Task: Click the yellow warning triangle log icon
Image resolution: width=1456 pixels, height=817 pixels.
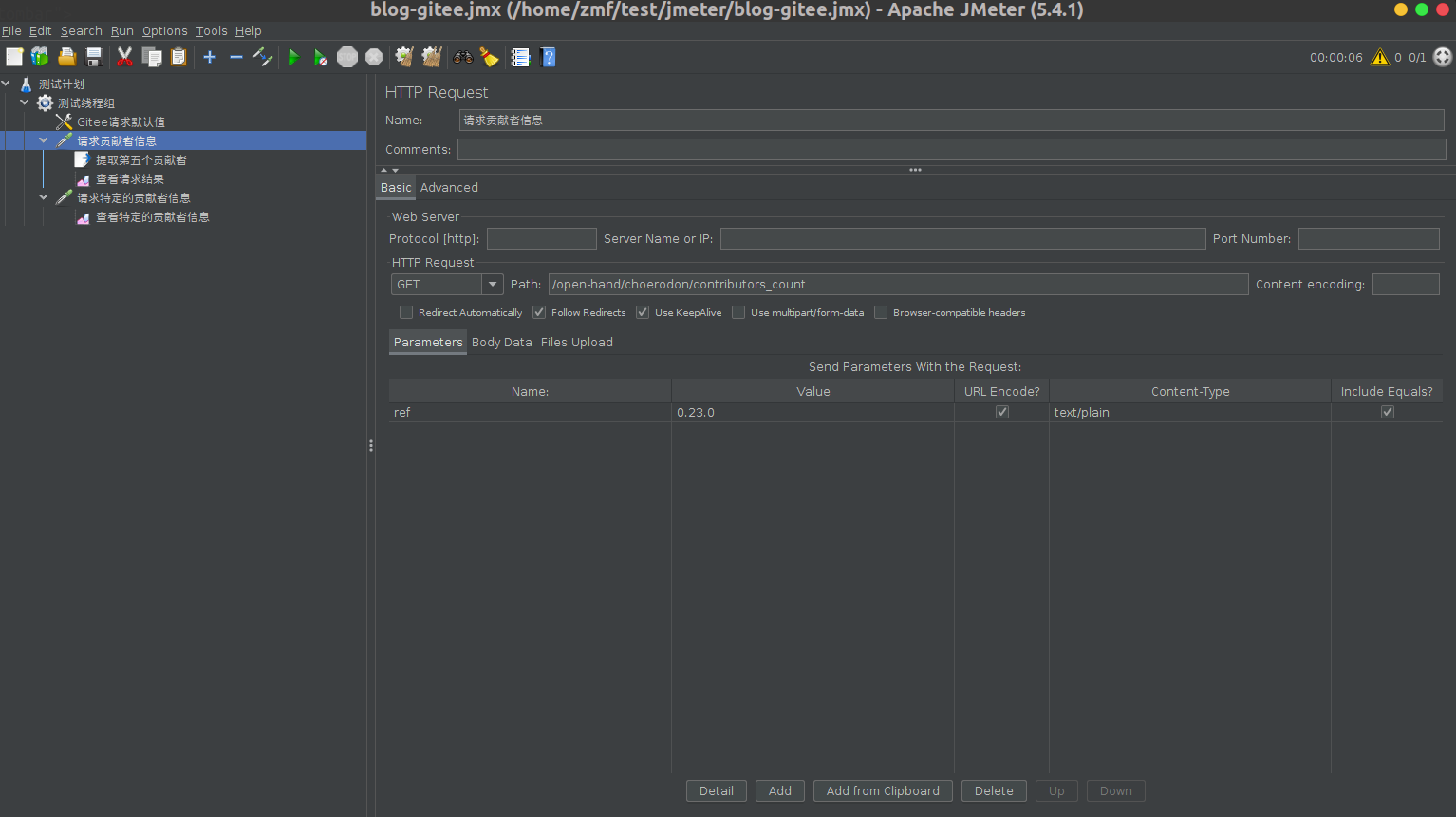Action: point(1380,57)
